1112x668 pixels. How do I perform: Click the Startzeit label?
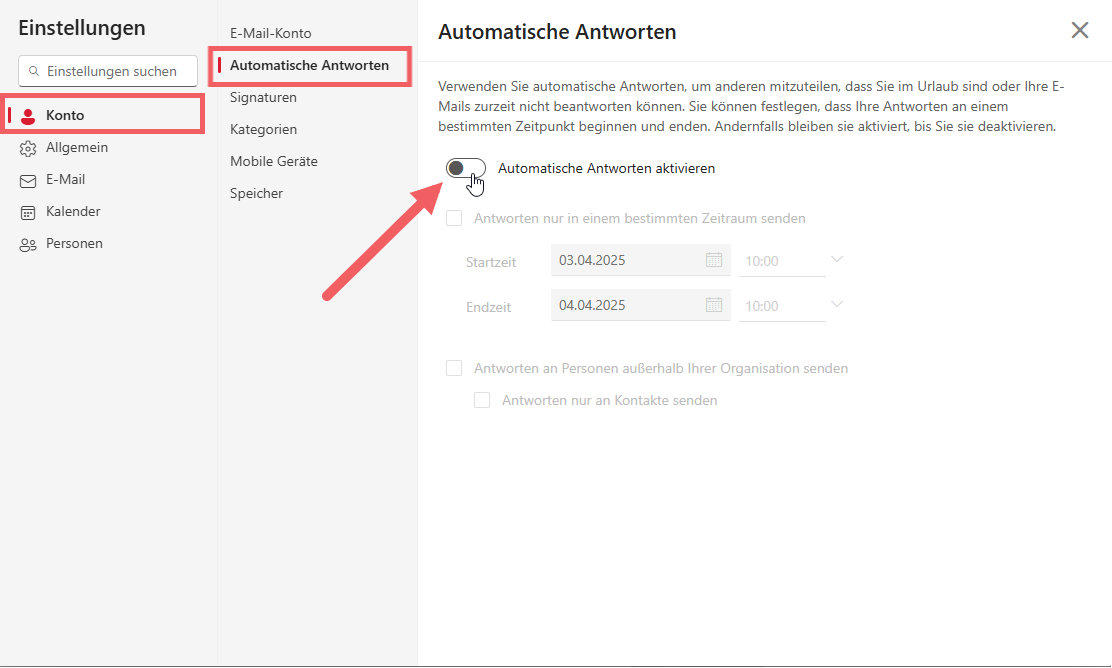coord(491,262)
